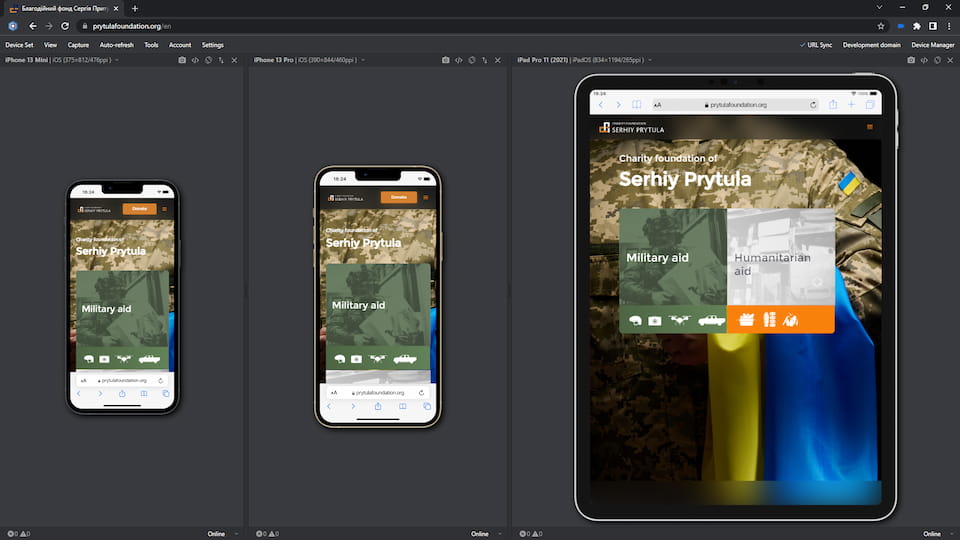Viewport: 960px width, 540px height.
Task: Take screenshot of iPhone 13 Pro panel
Action: [x=445, y=60]
